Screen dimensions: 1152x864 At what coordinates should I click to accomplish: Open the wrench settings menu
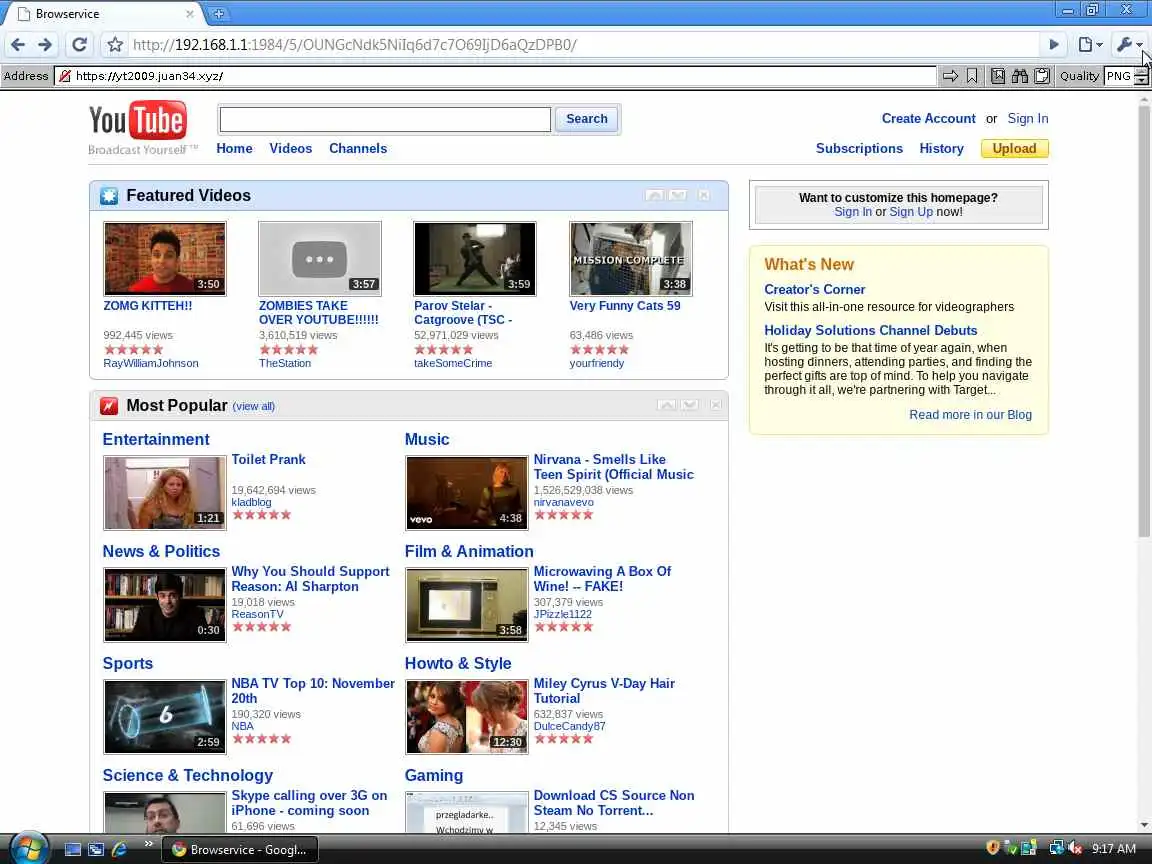click(1129, 45)
